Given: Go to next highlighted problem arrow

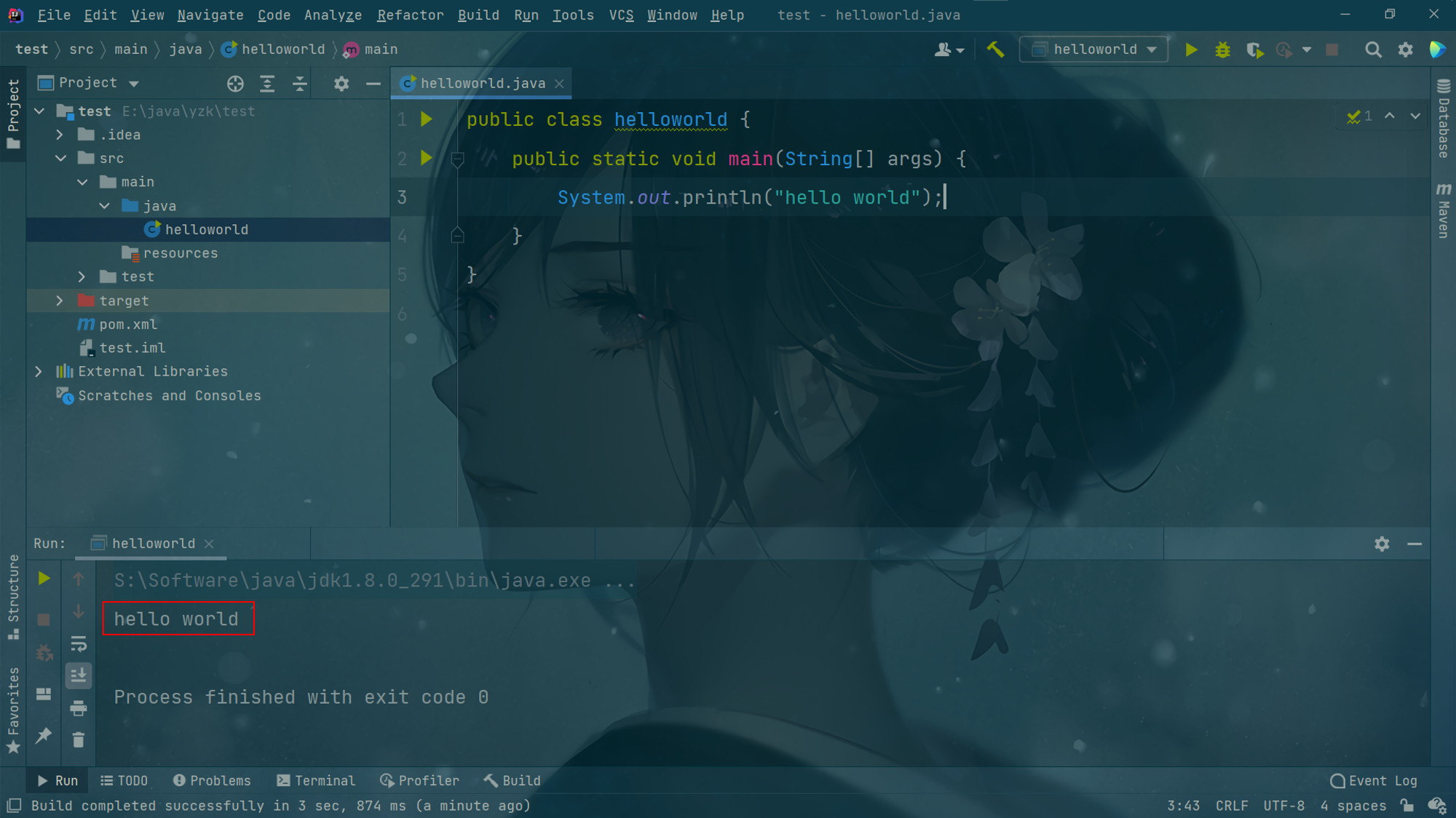Looking at the screenshot, I should (1415, 116).
